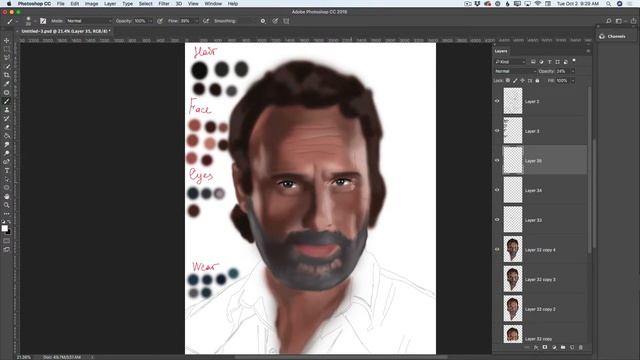The width and height of the screenshot is (640, 360).
Task: Open the layer filter Kind dropdown
Action: [510, 62]
